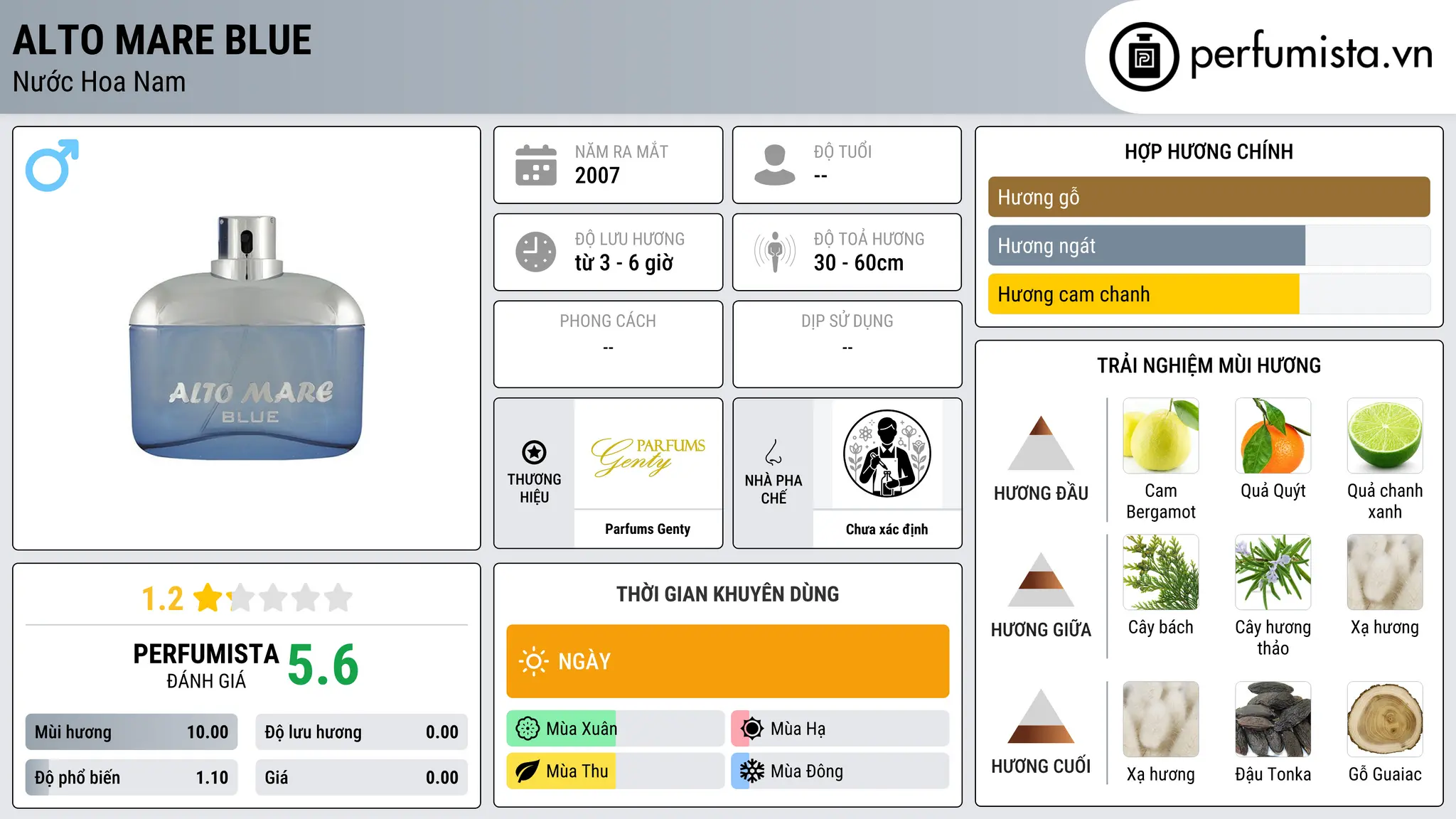The image size is (1456, 819).
Task: Click the Parfums Genty brand logo
Action: [648, 455]
